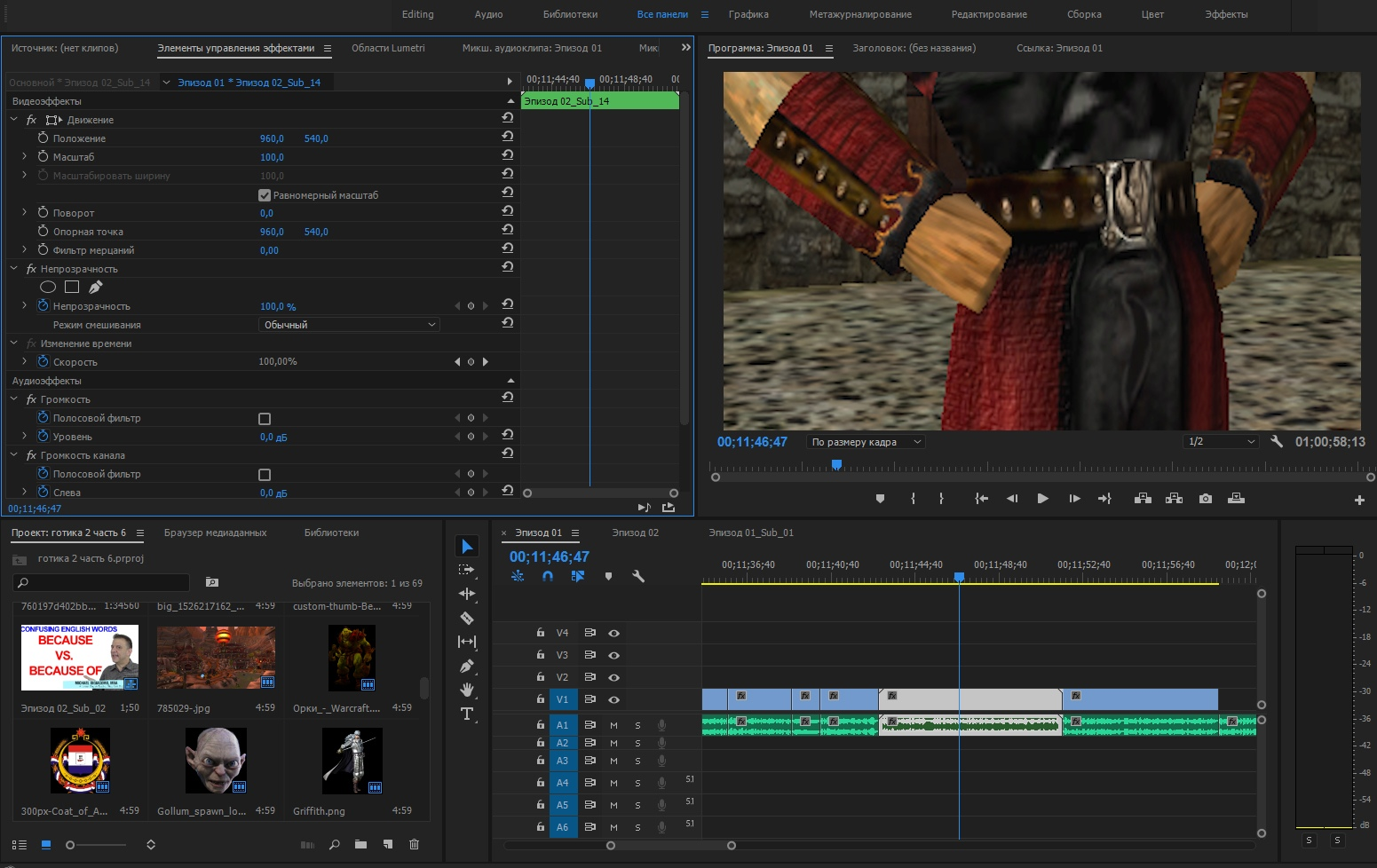Viewport: 1377px width, 868px height.
Task: Uncheck the Равномерный масштаб checkbox
Action: 265,195
